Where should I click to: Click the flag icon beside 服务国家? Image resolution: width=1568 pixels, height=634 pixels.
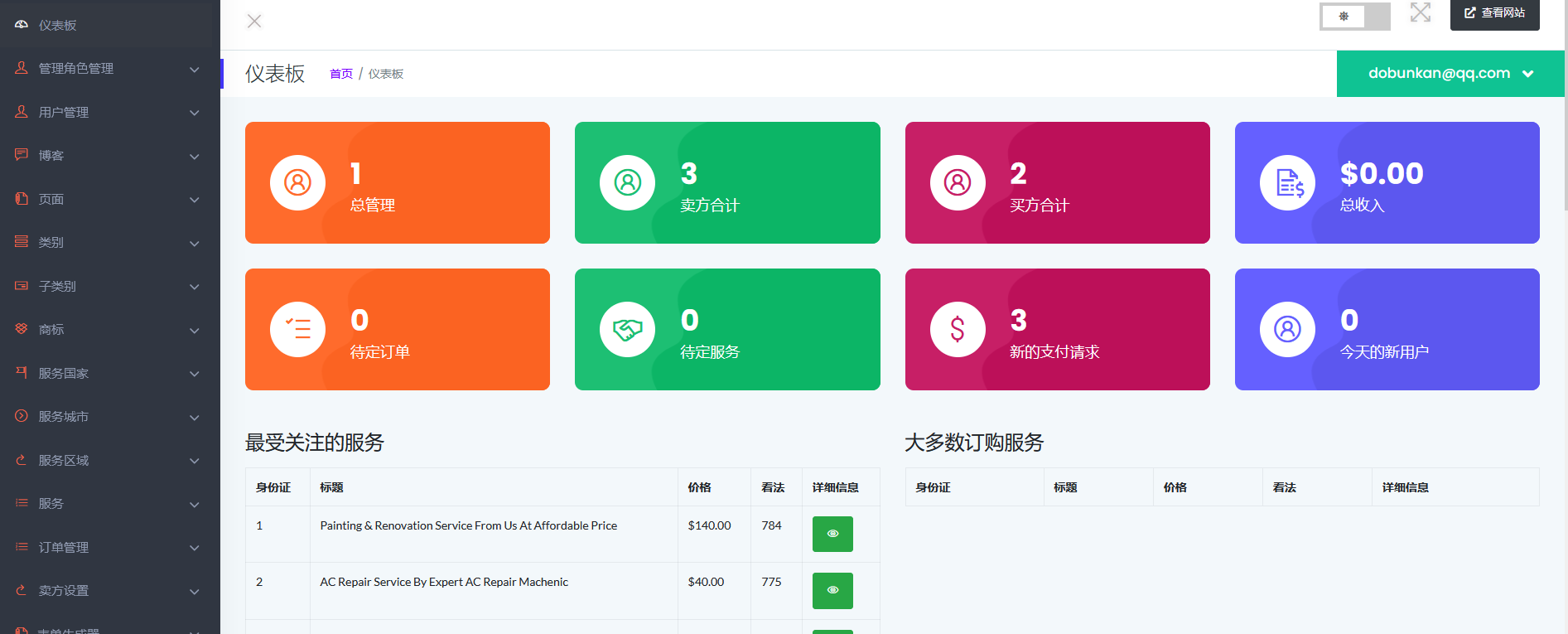click(x=22, y=372)
